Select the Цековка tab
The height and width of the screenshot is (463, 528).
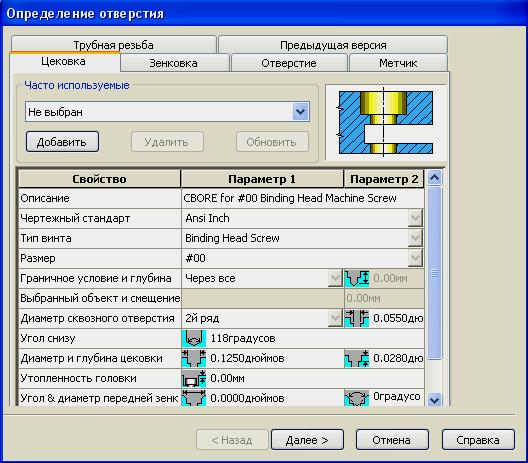[x=64, y=62]
